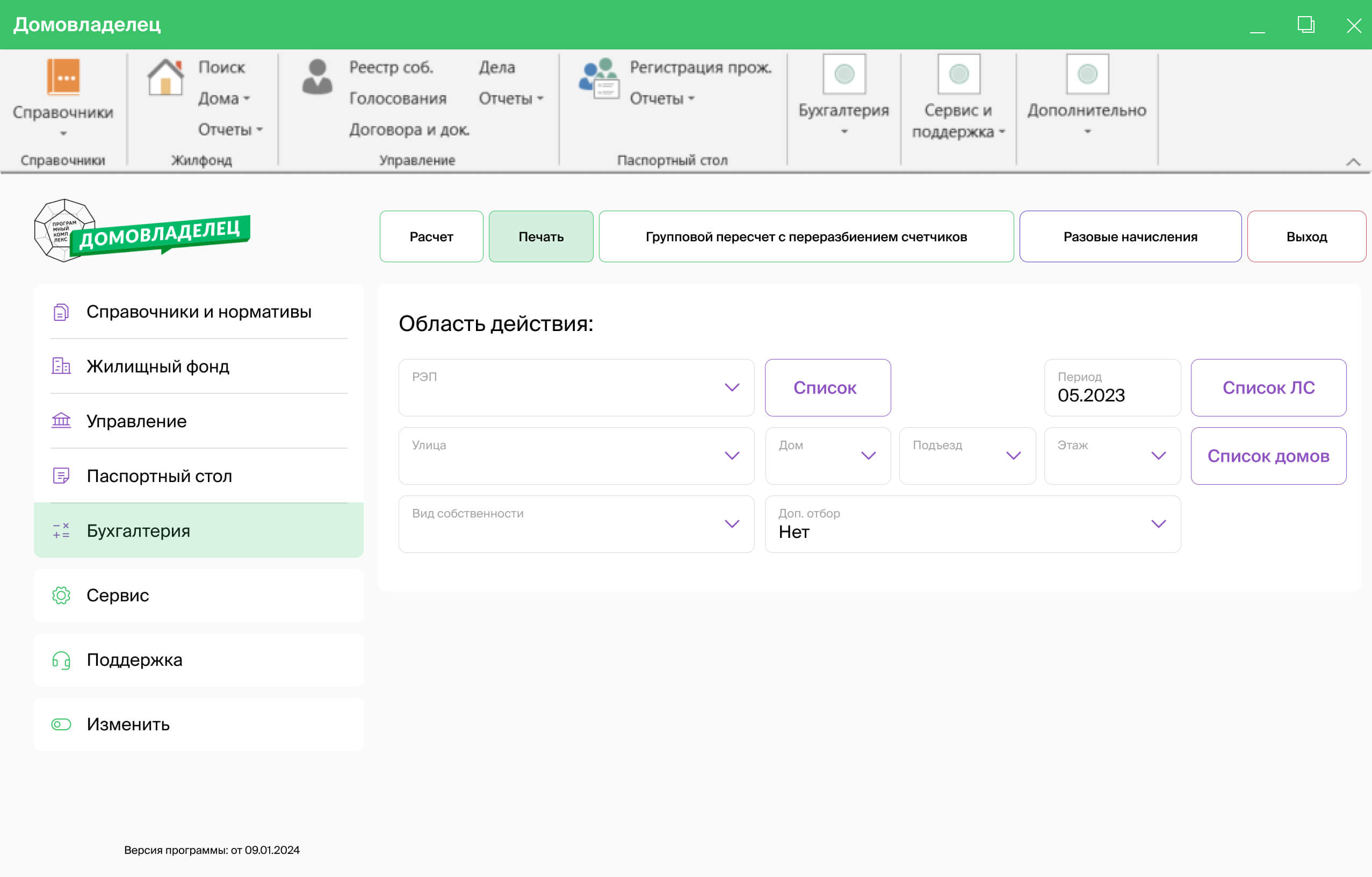Open the Улица dropdown list
Image resolution: width=1372 pixels, height=877 pixels.
[x=732, y=456]
